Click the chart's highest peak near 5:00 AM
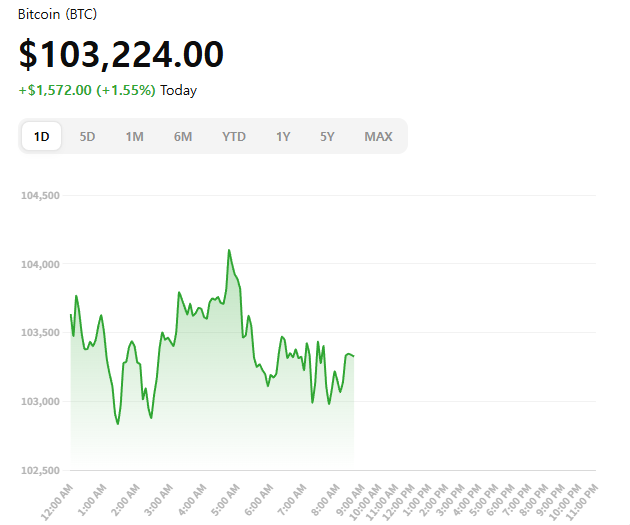Screen dimensions: 630x525 (229, 250)
